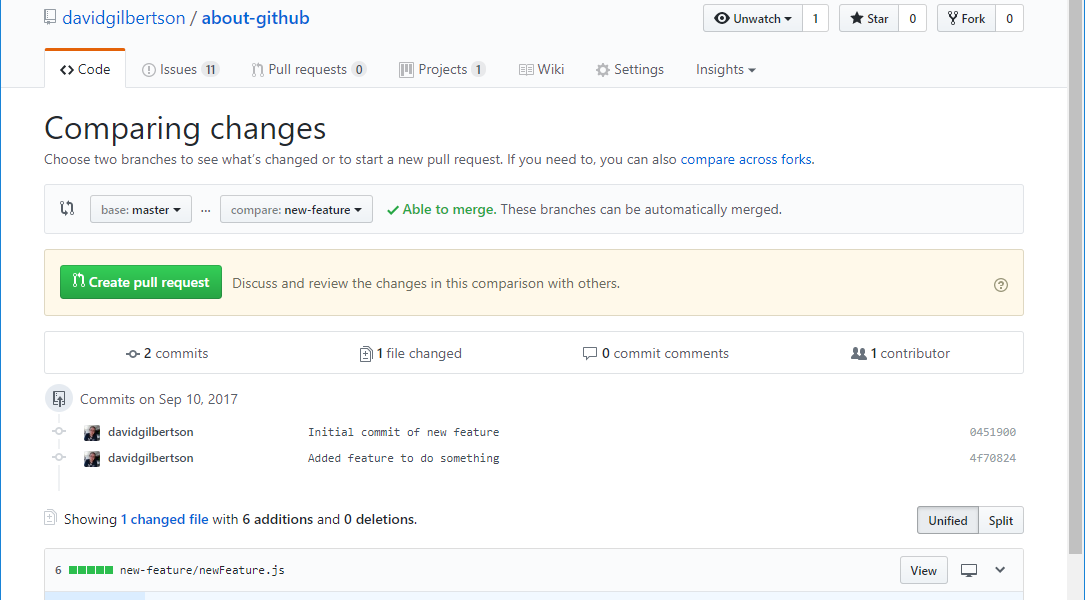Switch to Split diff view
This screenshot has height=600, width=1085.
point(1001,520)
